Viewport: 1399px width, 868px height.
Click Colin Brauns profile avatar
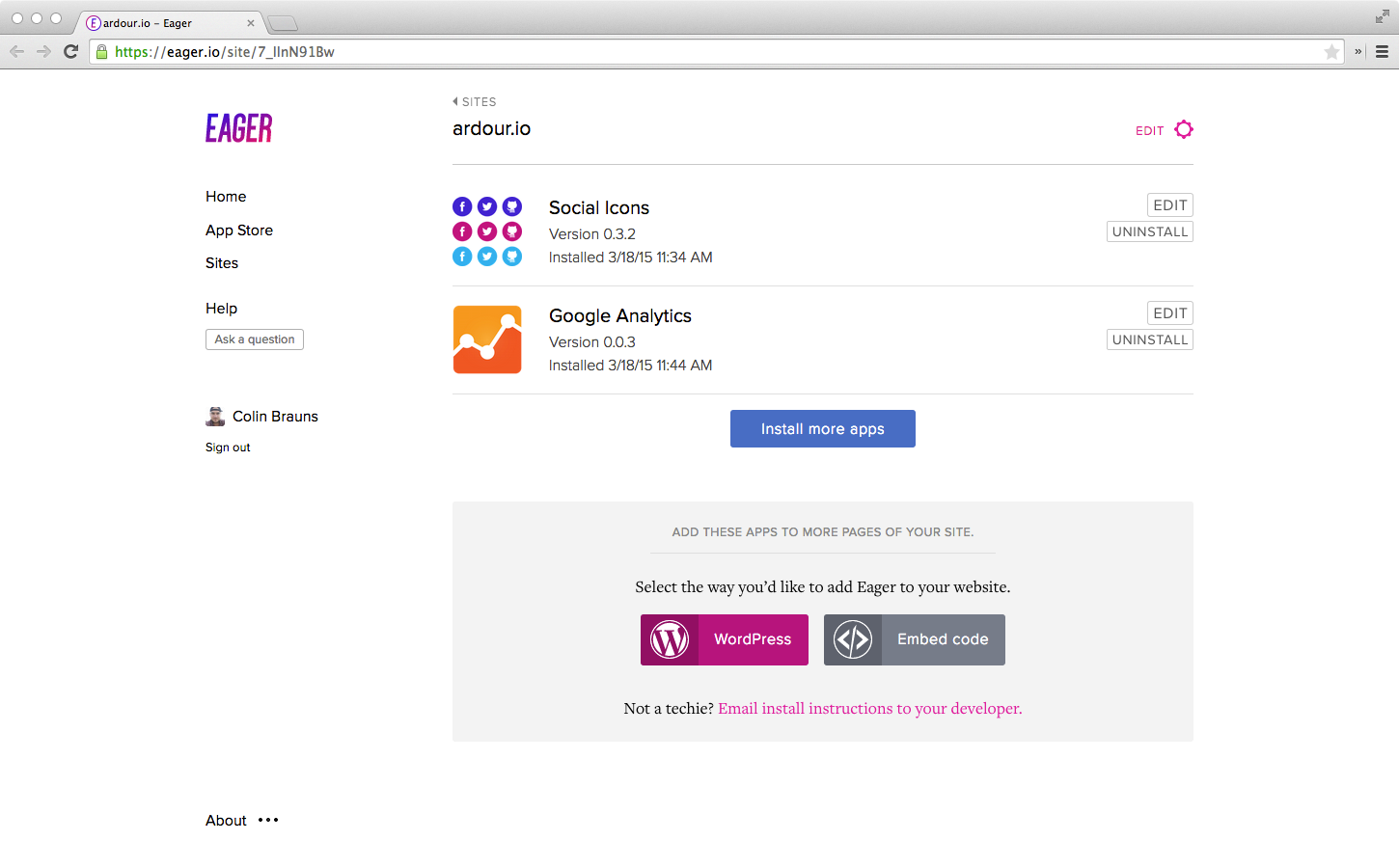pos(215,417)
